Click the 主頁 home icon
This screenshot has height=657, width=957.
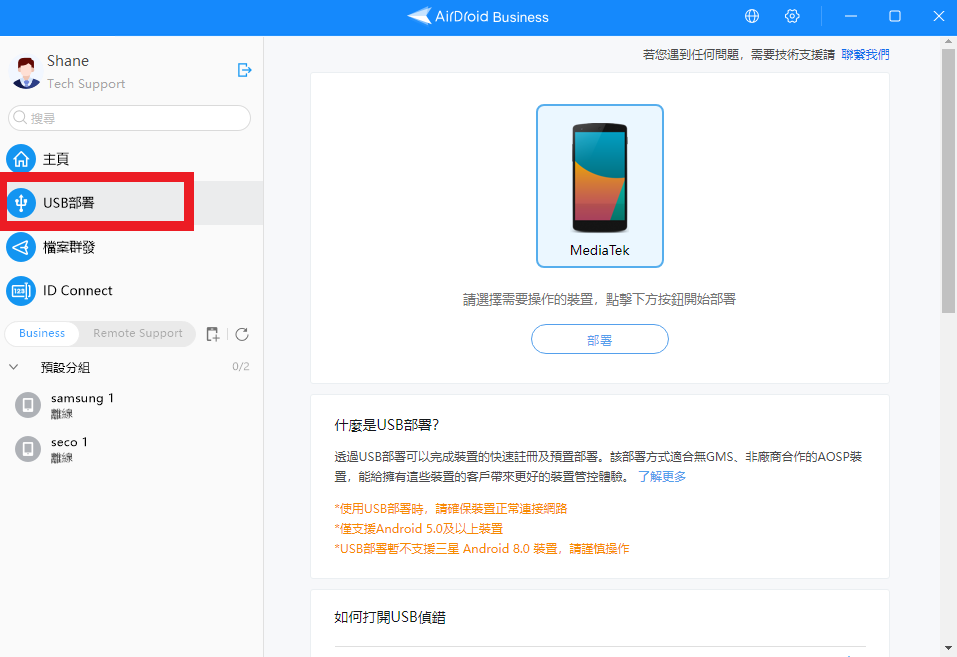tap(21, 159)
